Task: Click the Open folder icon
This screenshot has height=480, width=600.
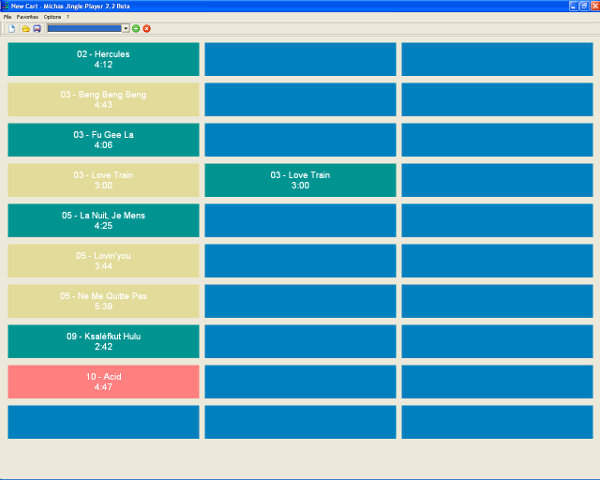Action: coord(25,28)
